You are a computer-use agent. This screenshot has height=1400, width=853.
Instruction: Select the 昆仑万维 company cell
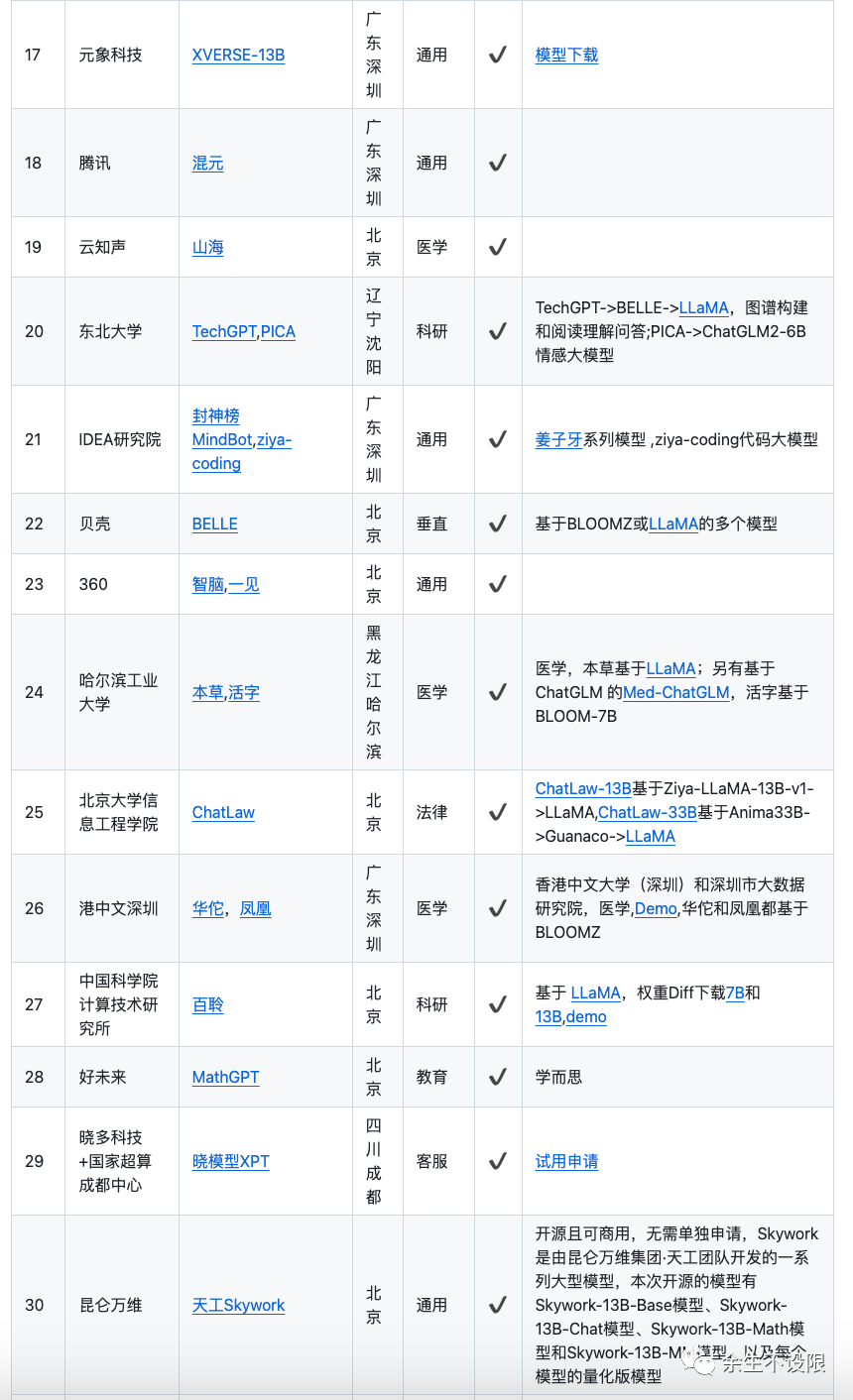122,1305
